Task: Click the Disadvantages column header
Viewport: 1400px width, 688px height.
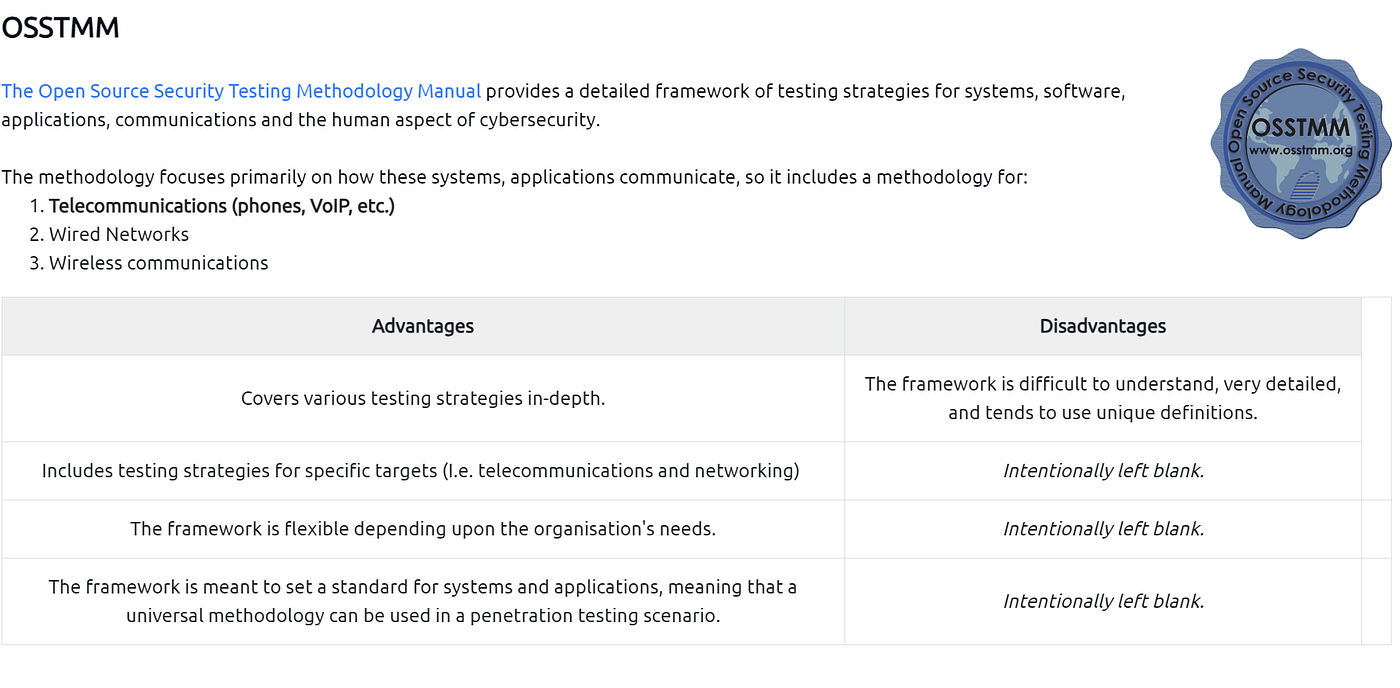Action: tap(1103, 326)
